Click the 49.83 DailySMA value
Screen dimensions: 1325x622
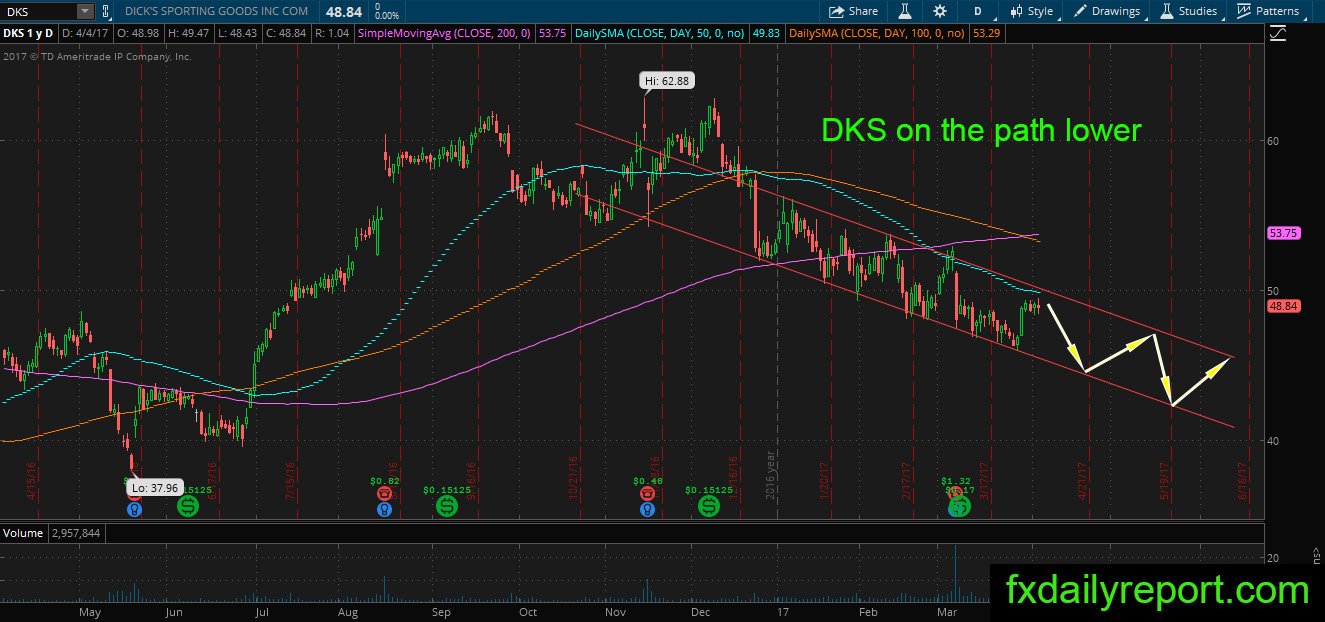pyautogui.click(x=766, y=33)
